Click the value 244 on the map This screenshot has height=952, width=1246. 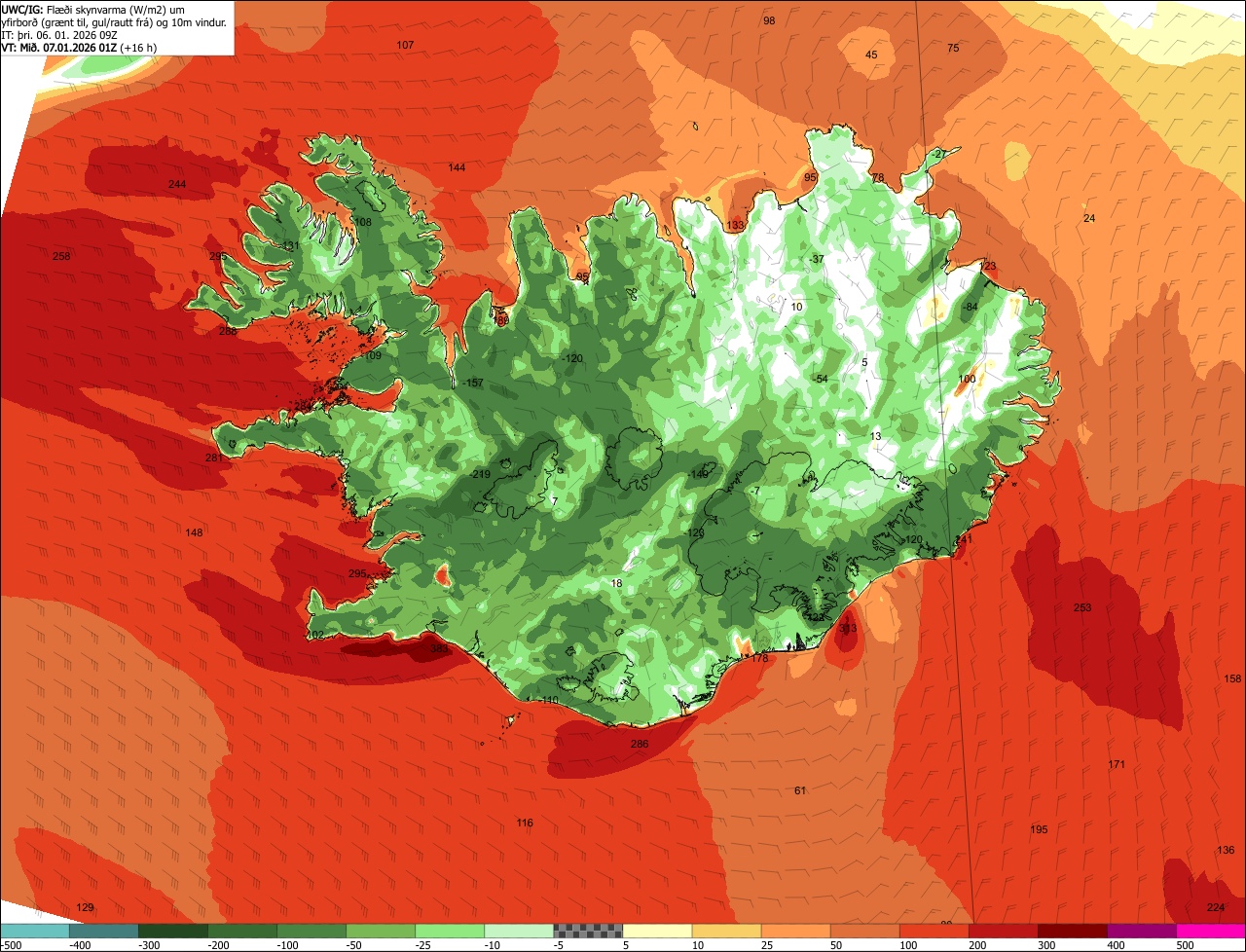pyautogui.click(x=176, y=185)
